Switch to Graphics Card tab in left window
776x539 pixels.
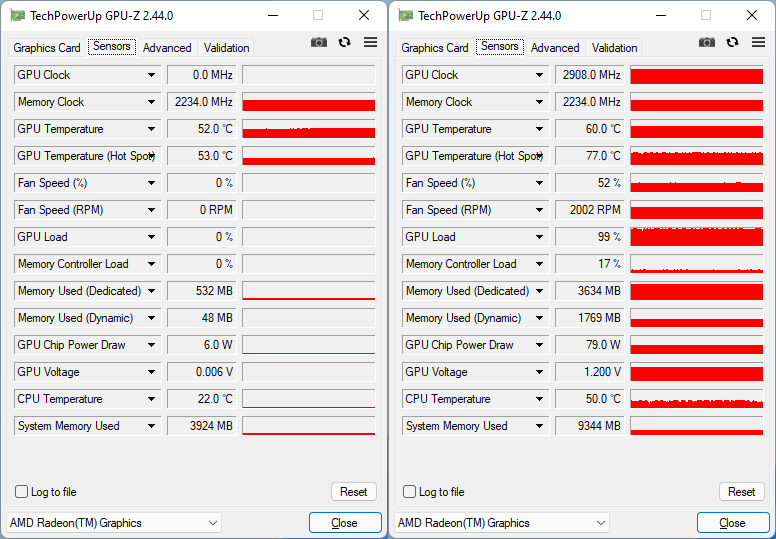[x=47, y=48]
